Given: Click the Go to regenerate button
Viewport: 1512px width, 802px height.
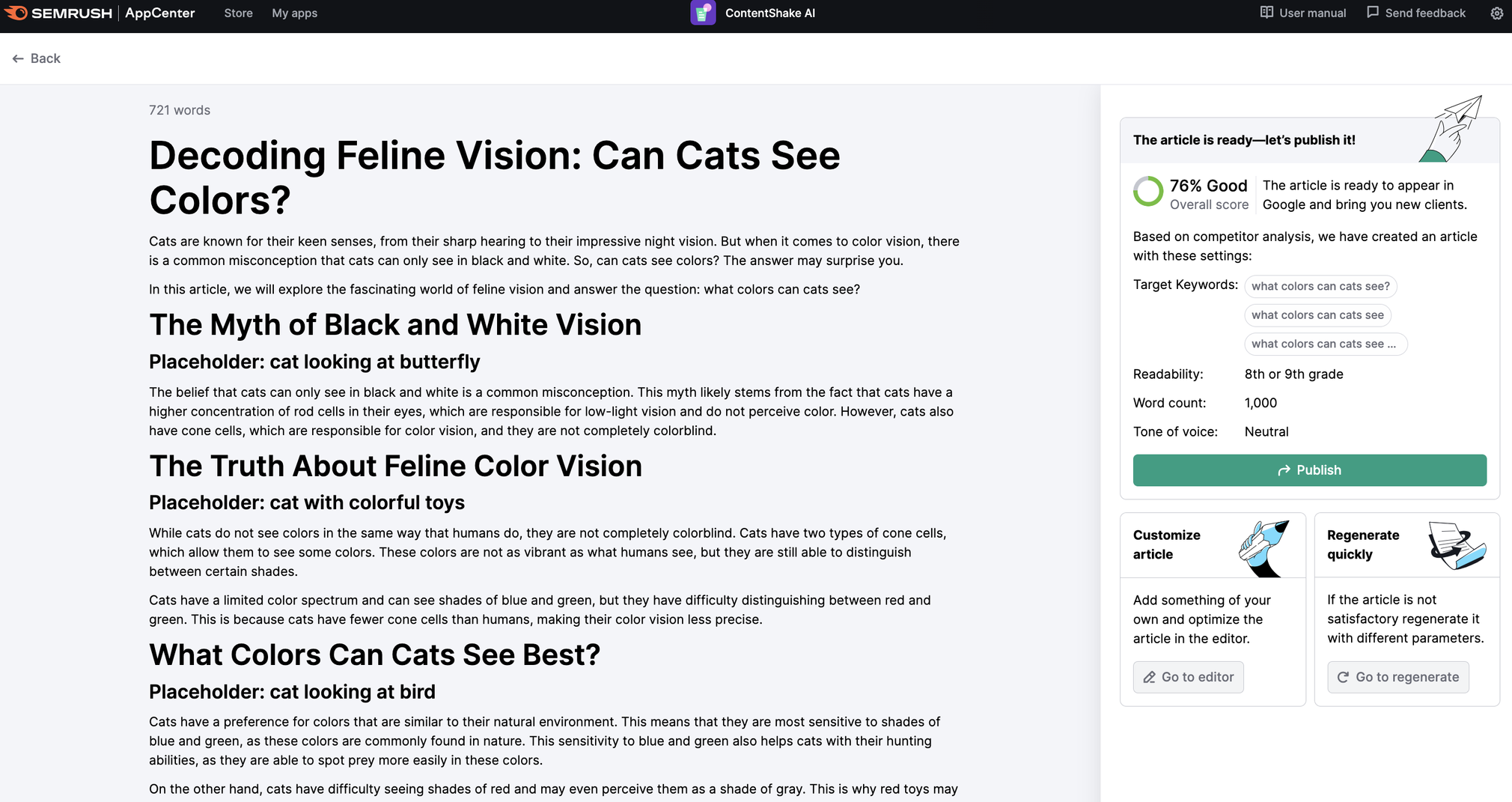Looking at the screenshot, I should point(1397,677).
